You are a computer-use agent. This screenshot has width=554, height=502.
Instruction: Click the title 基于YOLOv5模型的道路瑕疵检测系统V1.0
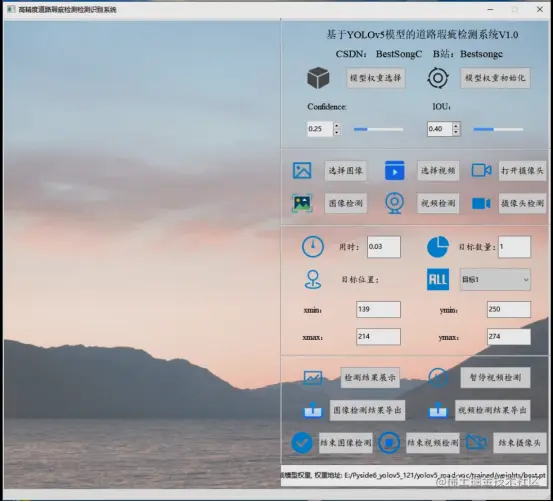coord(422,35)
